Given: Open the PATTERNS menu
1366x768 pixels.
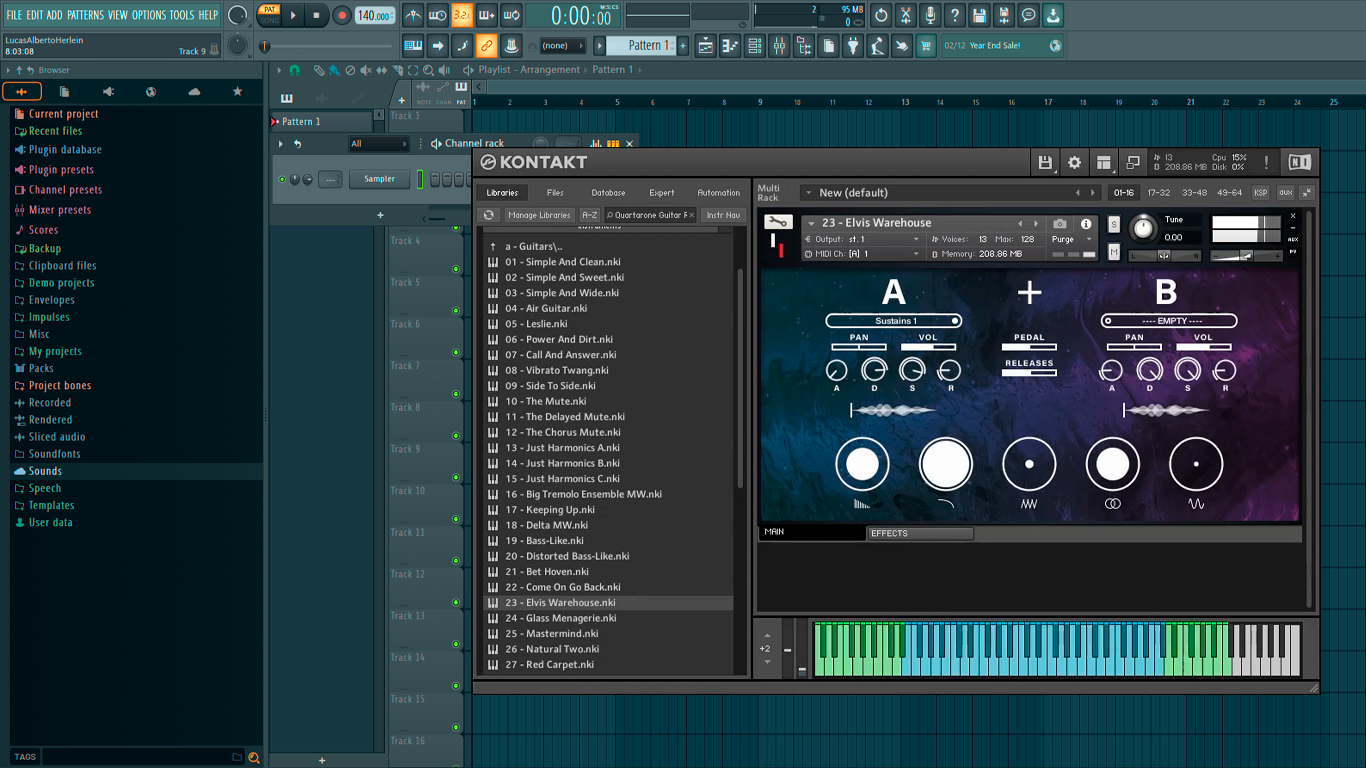Looking at the screenshot, I should pos(85,15).
